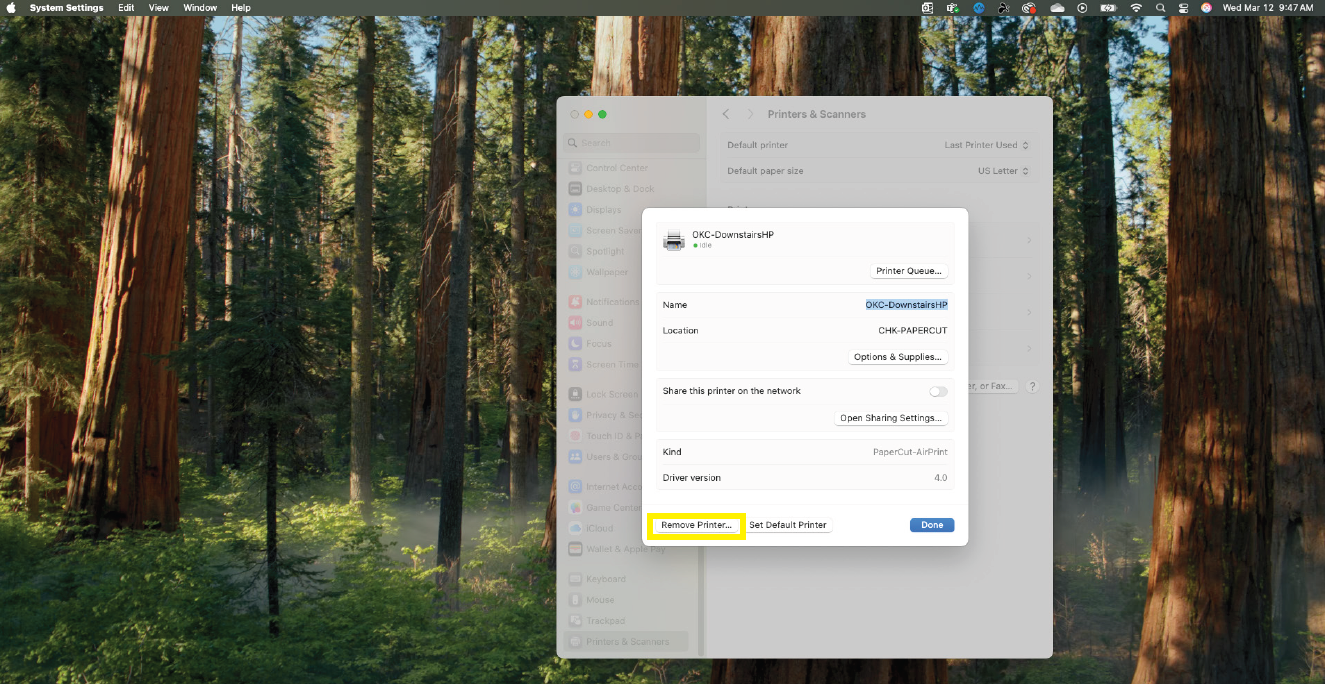Click the CHK-PAPERCUT location value
Screen dimensions: 1325x684
pyautogui.click(x=913, y=331)
